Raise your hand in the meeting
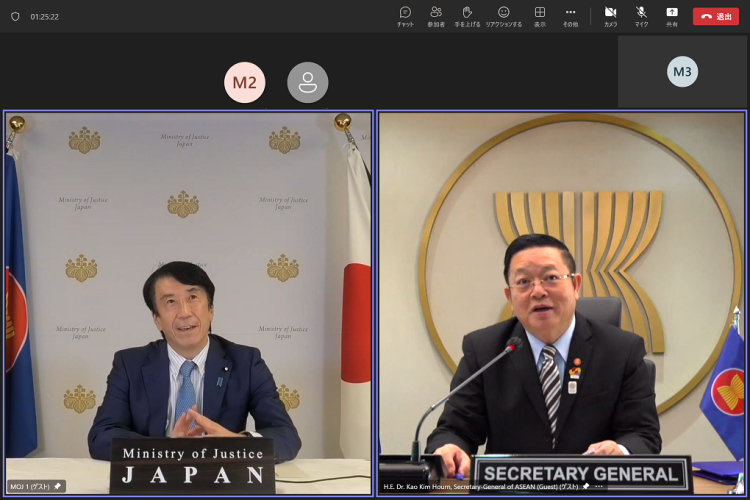Viewport: 750px width, 500px height. pos(467,16)
